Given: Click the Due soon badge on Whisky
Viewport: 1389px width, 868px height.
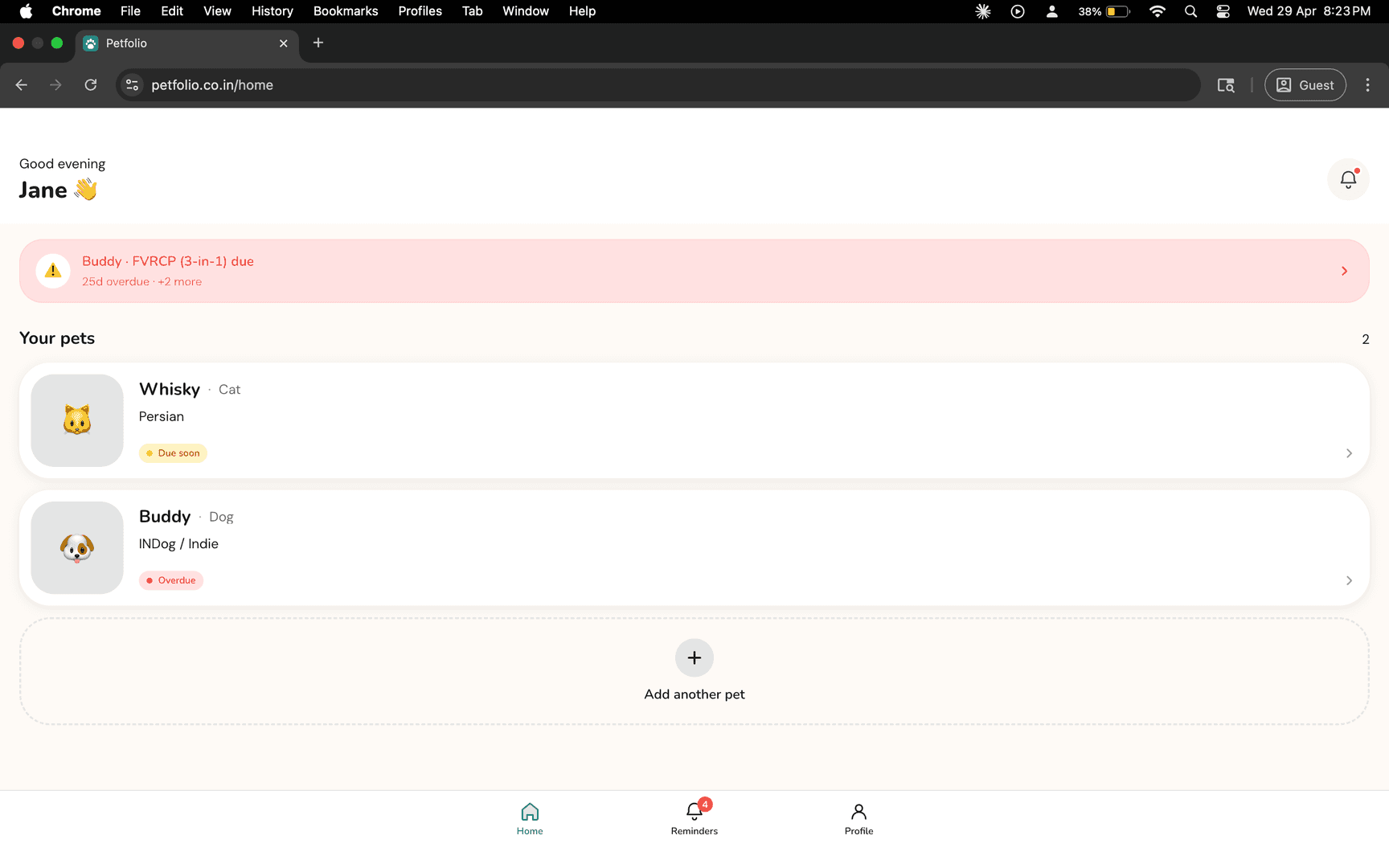Looking at the screenshot, I should point(173,453).
